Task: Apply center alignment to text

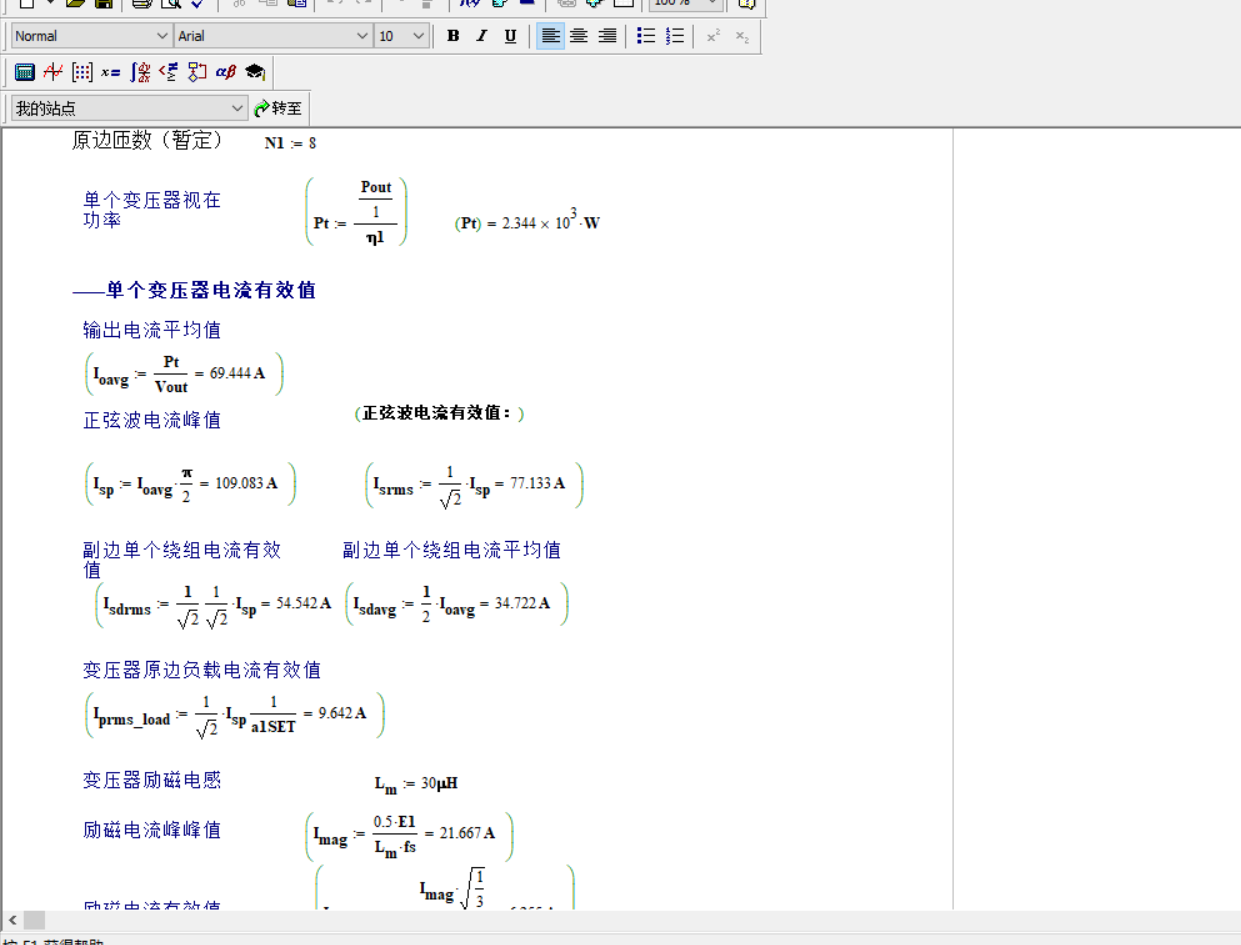Action: point(579,36)
